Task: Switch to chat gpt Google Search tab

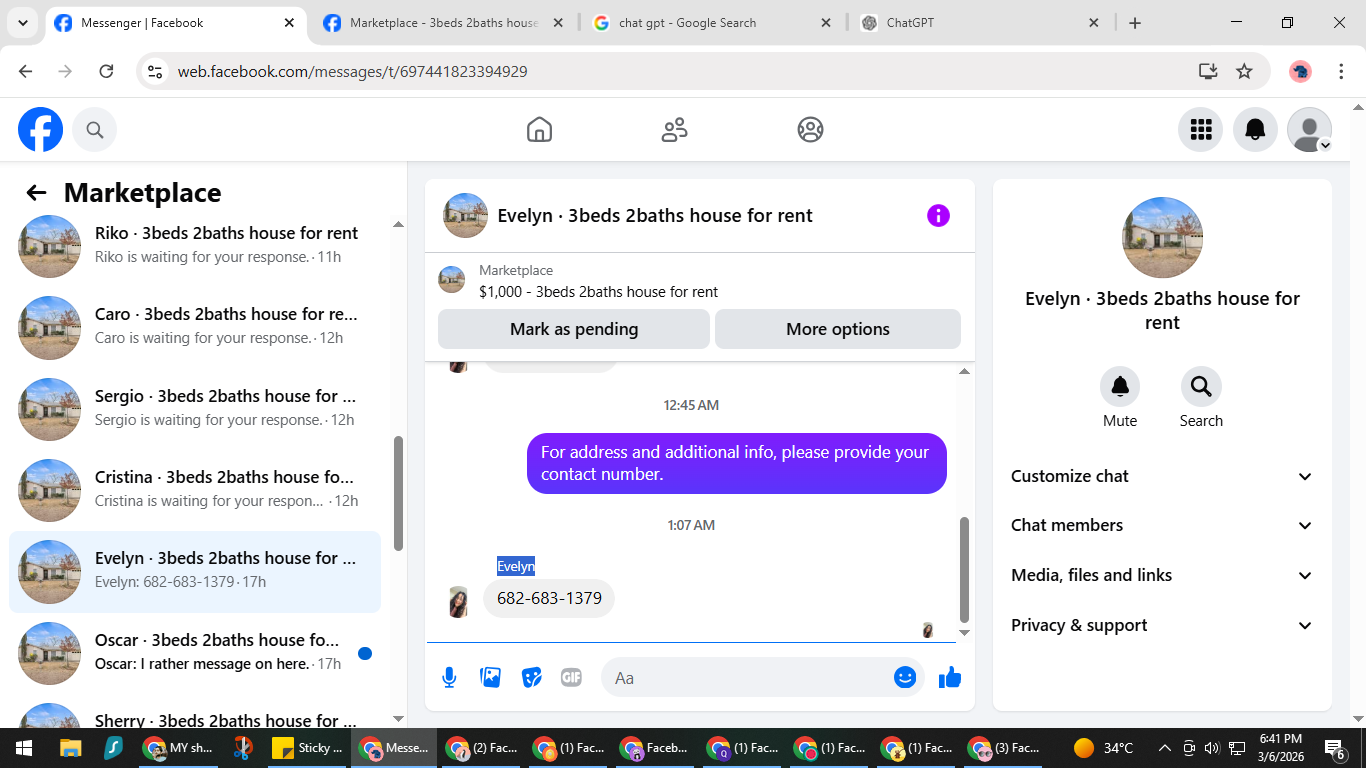Action: pos(710,23)
